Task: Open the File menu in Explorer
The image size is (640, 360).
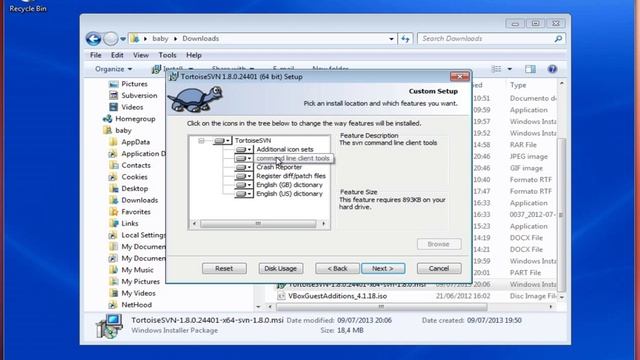Action: tap(96, 55)
